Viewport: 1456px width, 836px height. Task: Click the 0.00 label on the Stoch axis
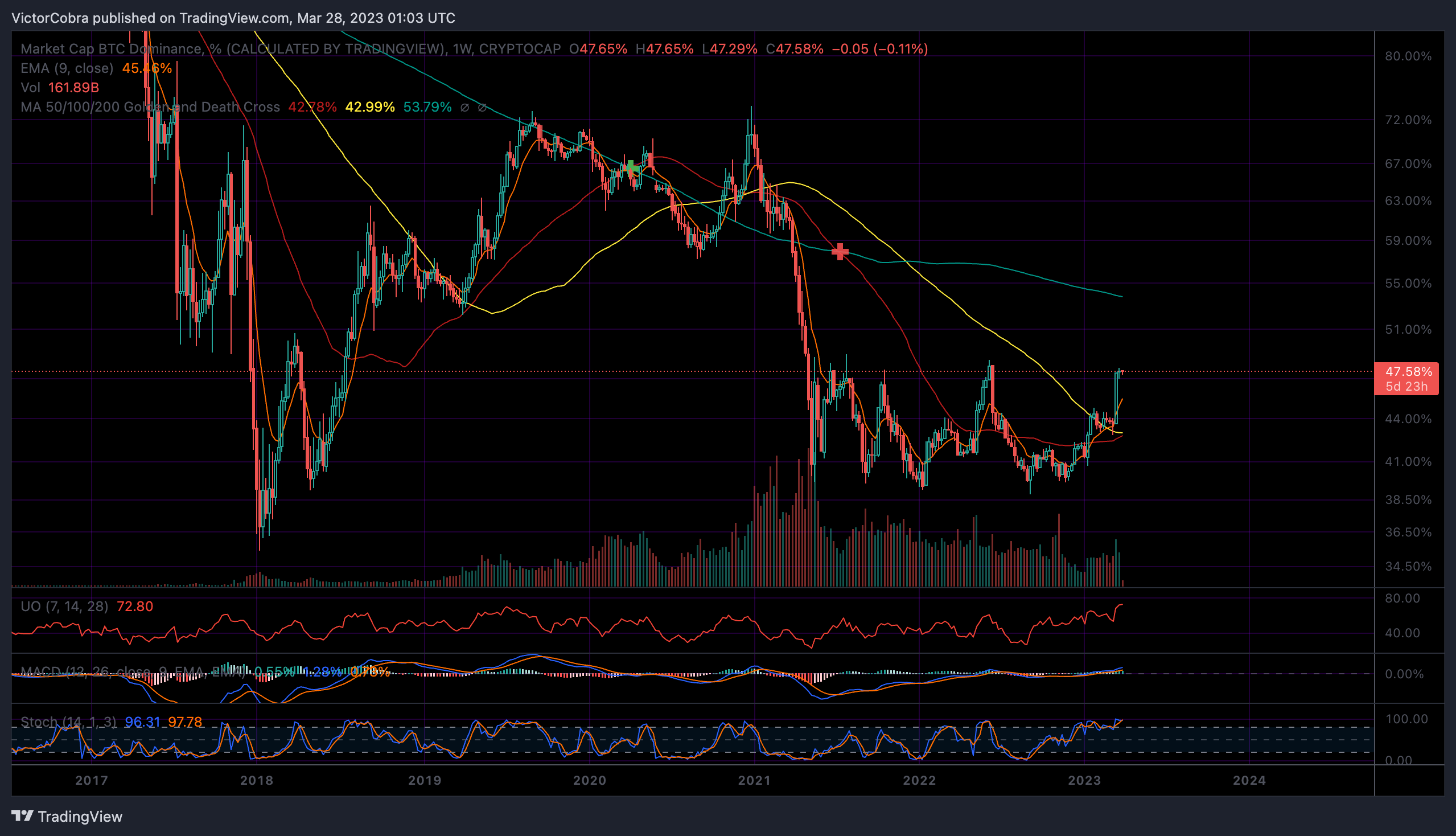(x=1399, y=761)
